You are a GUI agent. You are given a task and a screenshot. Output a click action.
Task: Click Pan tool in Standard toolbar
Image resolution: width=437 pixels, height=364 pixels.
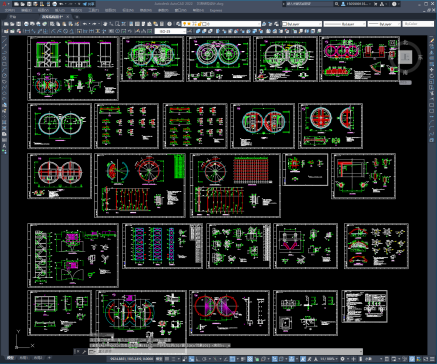point(105,24)
